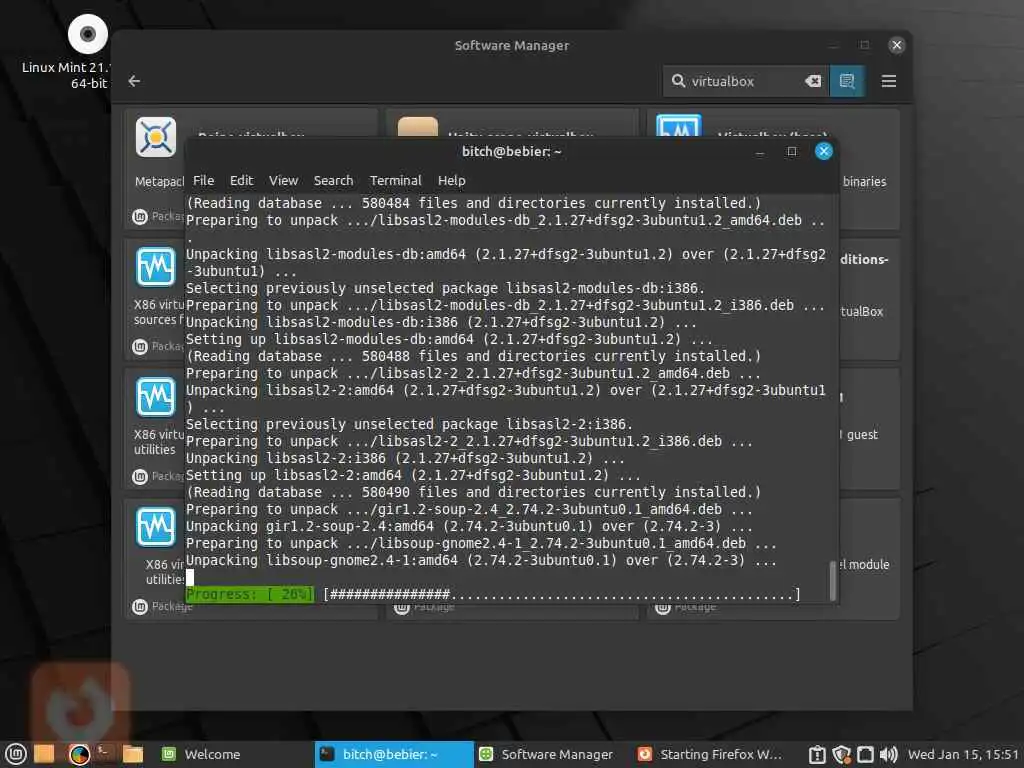Image resolution: width=1024 pixels, height=768 pixels.
Task: Open the Terminal menu in menu bar
Action: (395, 180)
